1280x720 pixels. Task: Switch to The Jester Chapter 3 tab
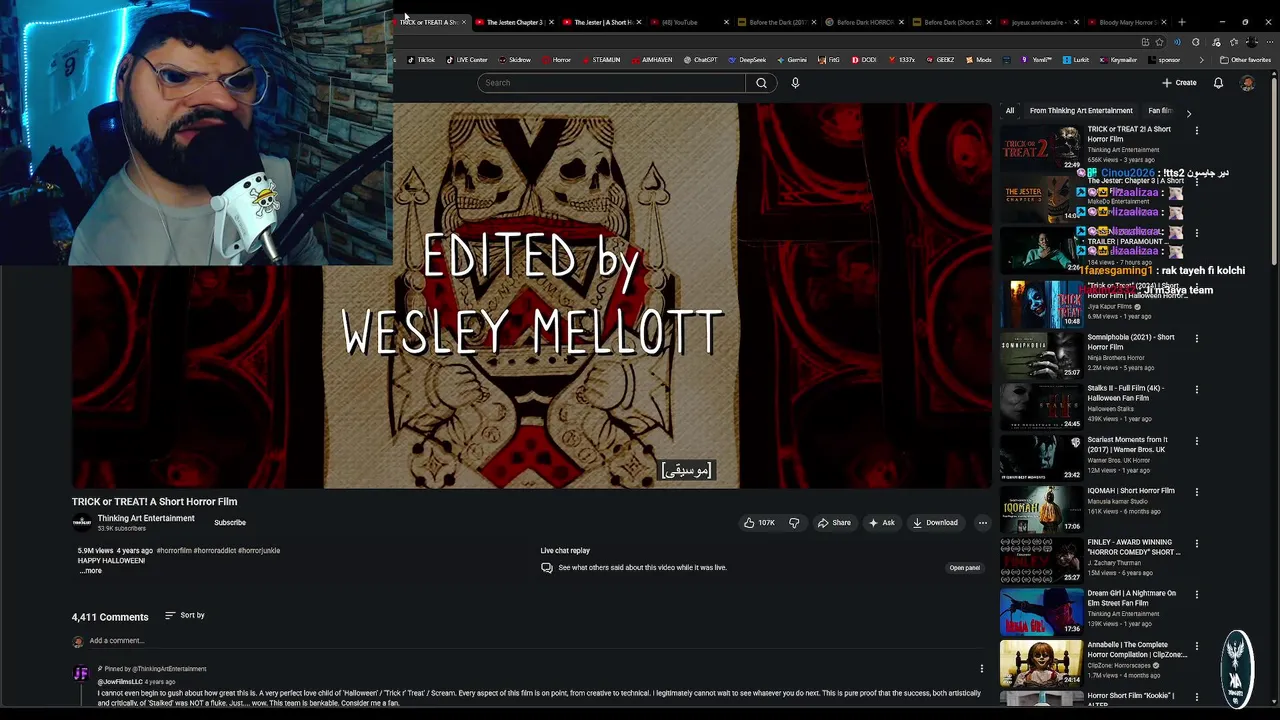(x=514, y=22)
